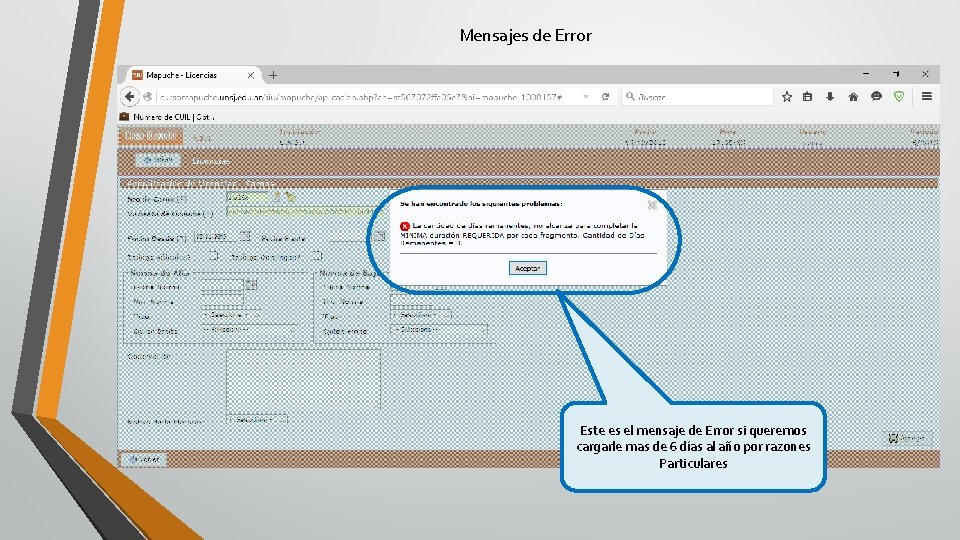Open the Fecha Hasta calendar picker
Image resolution: width=960 pixels, height=540 pixels.
coord(379,236)
